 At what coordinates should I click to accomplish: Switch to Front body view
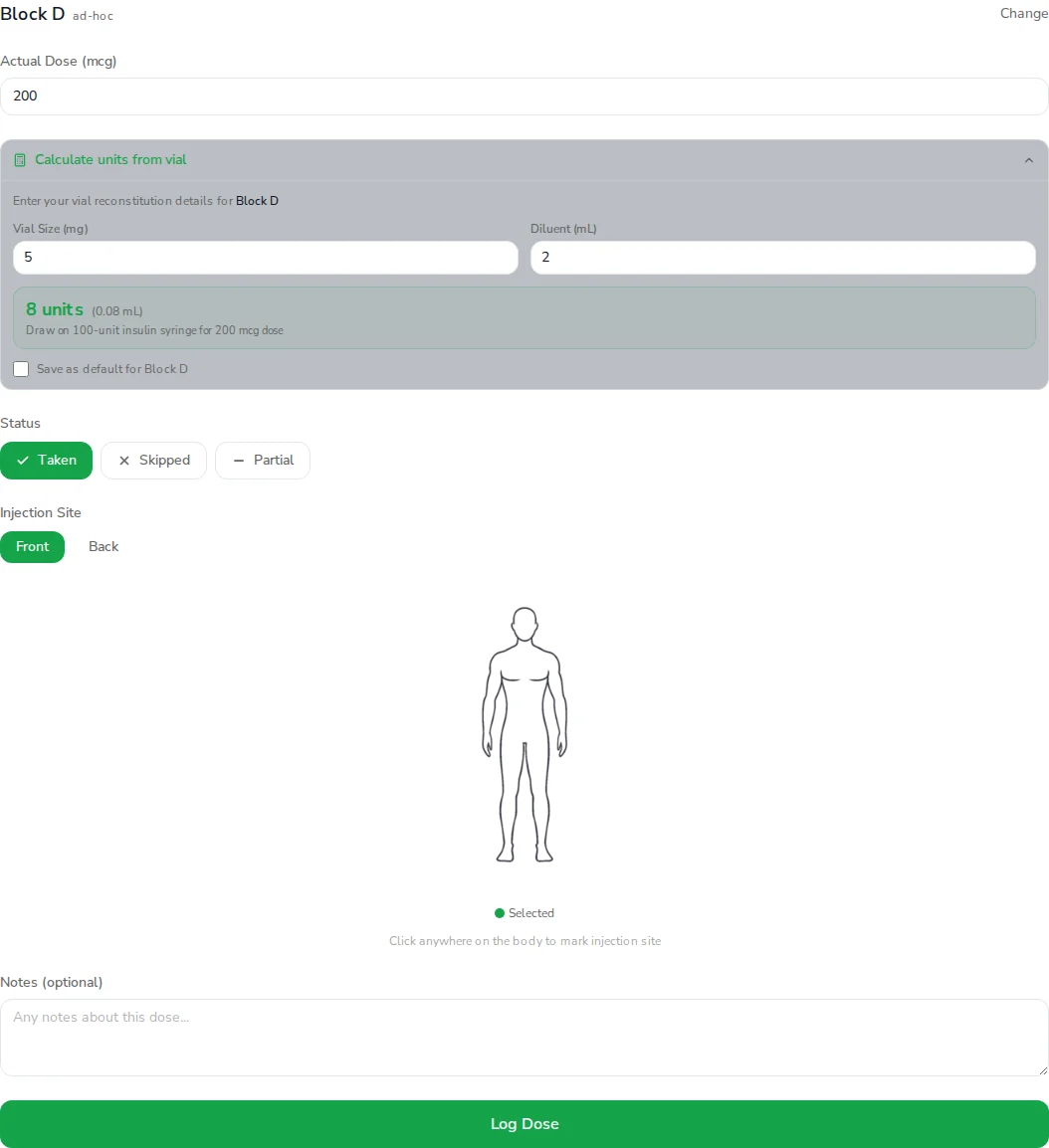pos(32,547)
